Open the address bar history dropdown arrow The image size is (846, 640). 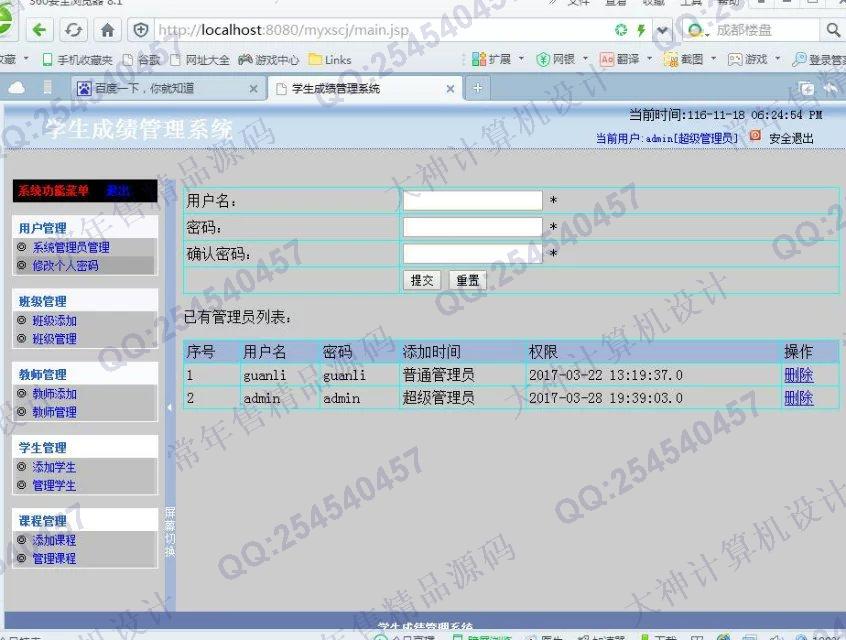pyautogui.click(x=663, y=30)
